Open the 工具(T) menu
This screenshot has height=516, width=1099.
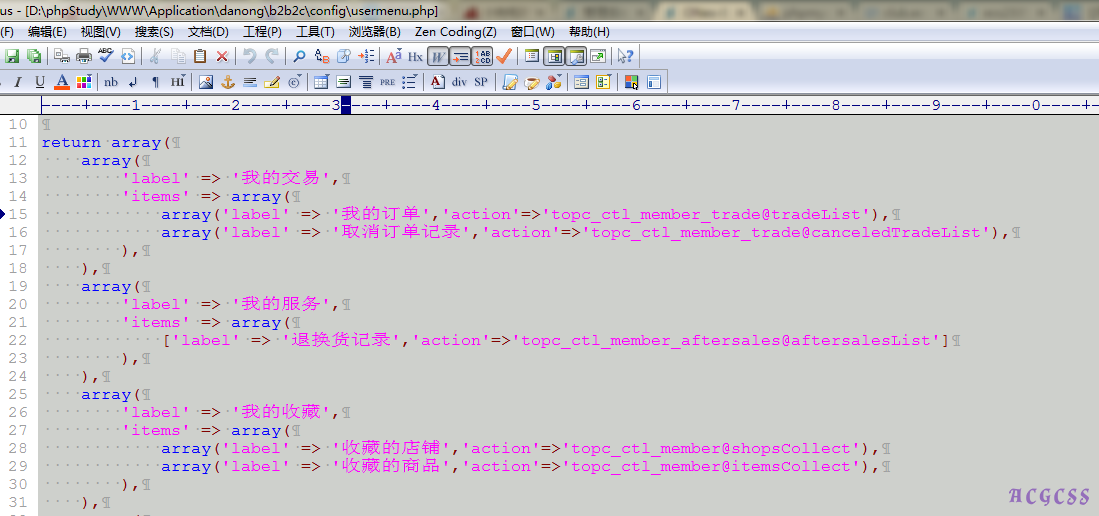coord(315,32)
